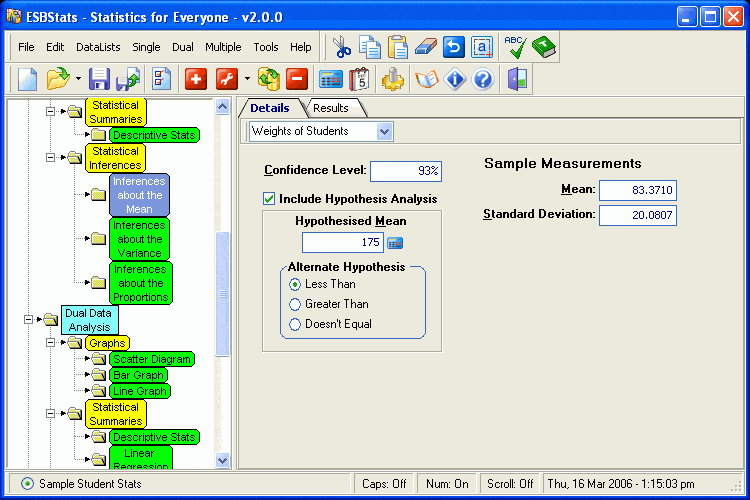Click calculator icon beside Hypothesised Mean field
Screen dimensions: 750x500
[395, 243]
